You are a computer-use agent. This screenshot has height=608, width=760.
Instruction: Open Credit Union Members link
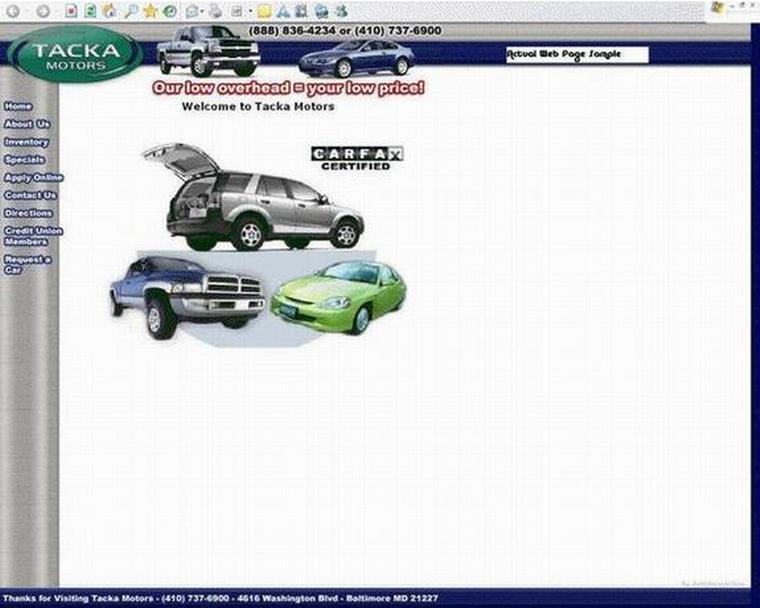tap(32, 236)
